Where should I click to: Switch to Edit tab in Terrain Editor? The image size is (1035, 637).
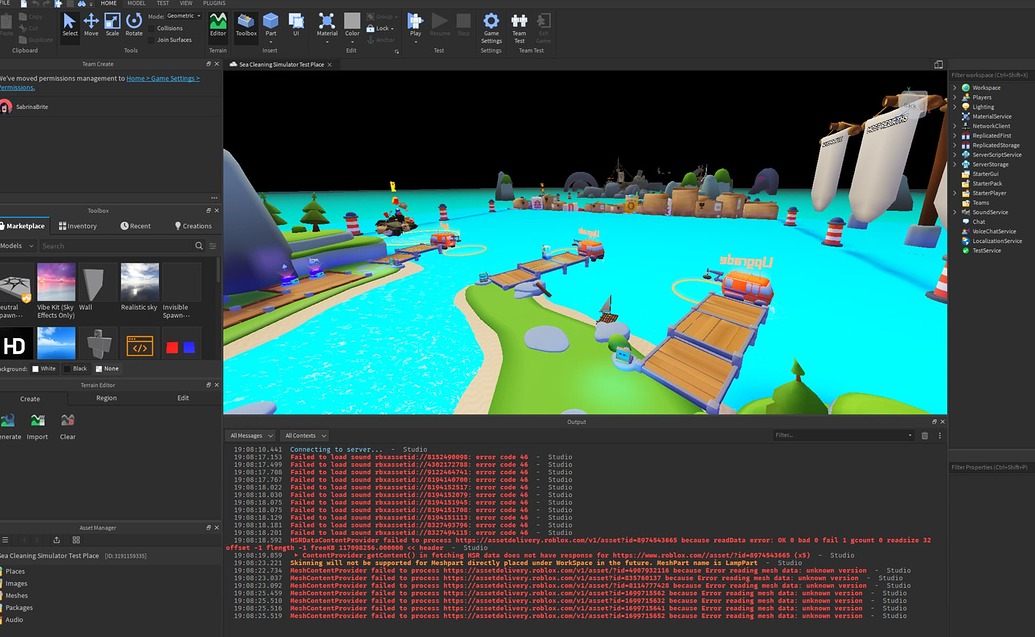point(183,398)
